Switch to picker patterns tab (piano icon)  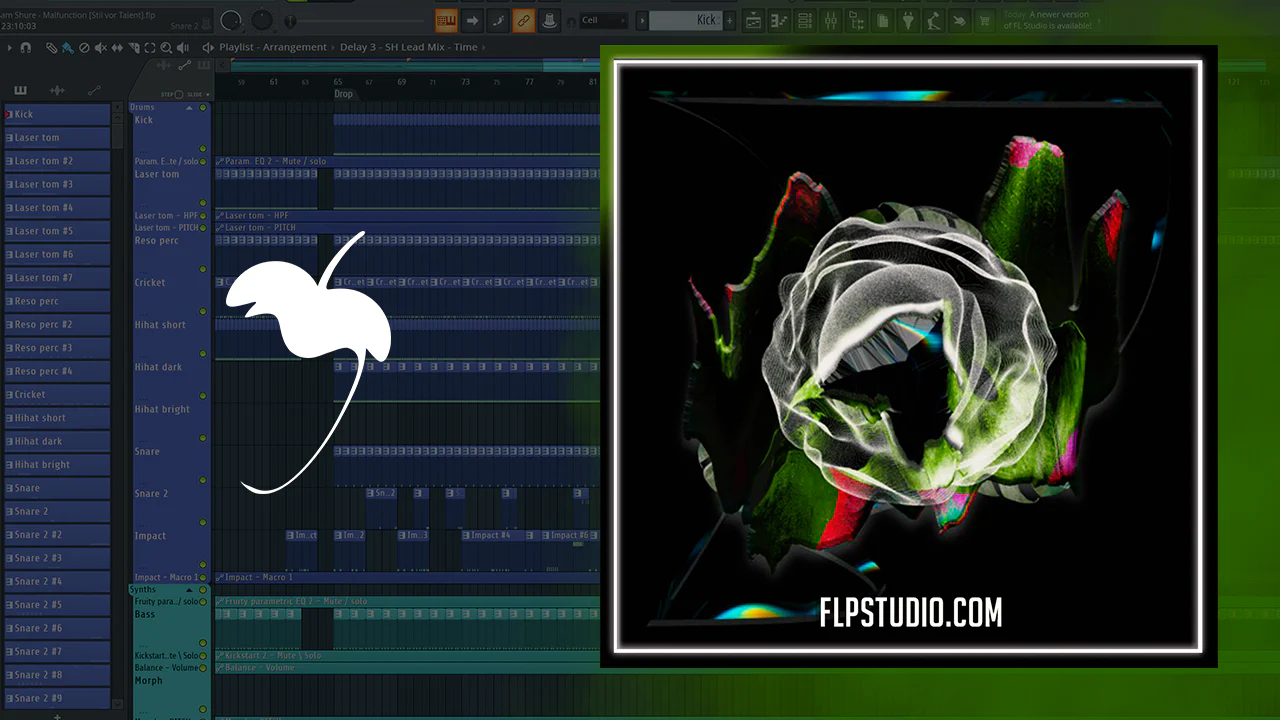(20, 90)
